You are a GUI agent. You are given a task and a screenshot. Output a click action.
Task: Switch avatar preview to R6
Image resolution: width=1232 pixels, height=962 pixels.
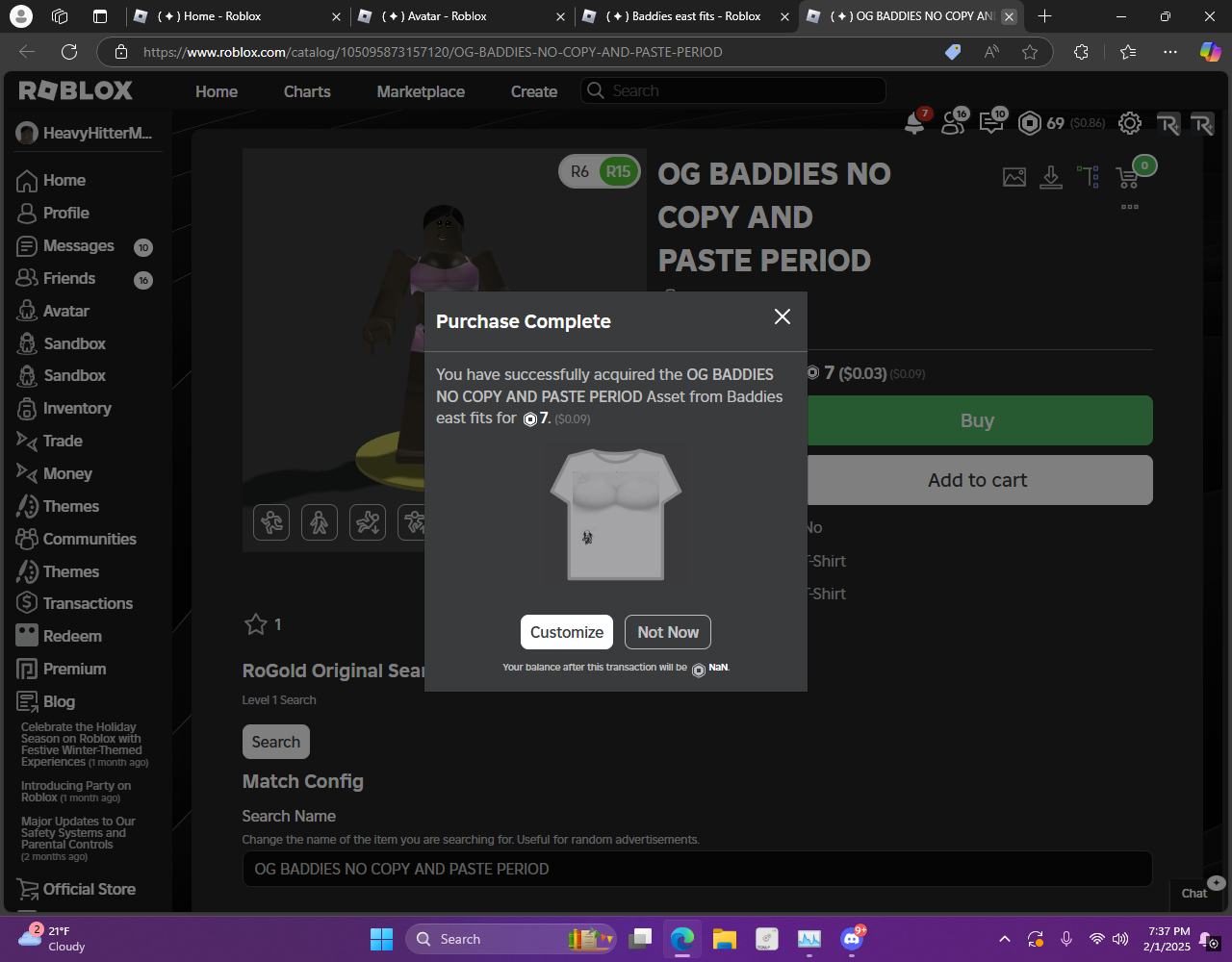pos(579,171)
